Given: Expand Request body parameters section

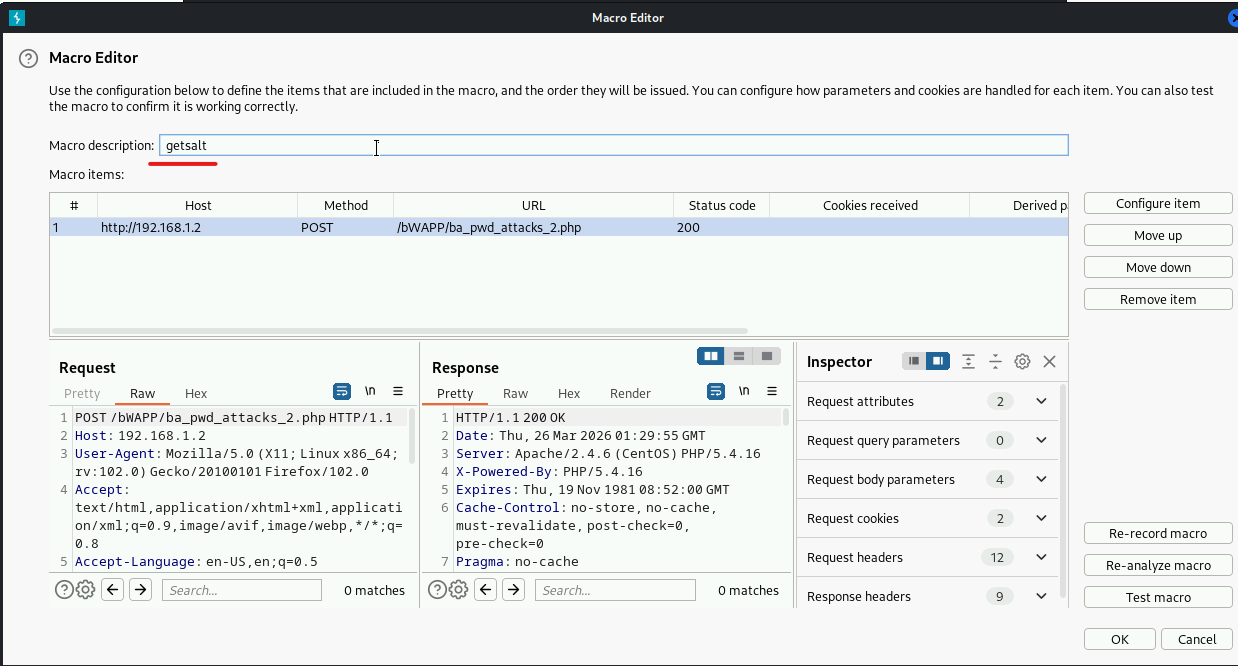Looking at the screenshot, I should pos(1041,479).
